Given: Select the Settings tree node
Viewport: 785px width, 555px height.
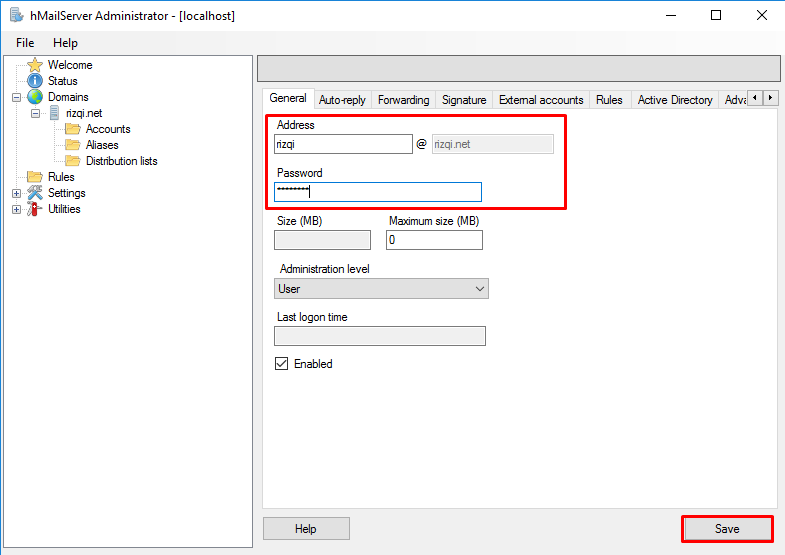Looking at the screenshot, I should coord(67,193).
